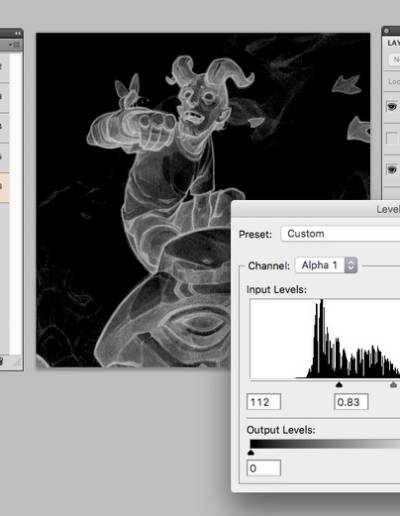Open the blend mode dropdown in Layers panel

(x=395, y=60)
